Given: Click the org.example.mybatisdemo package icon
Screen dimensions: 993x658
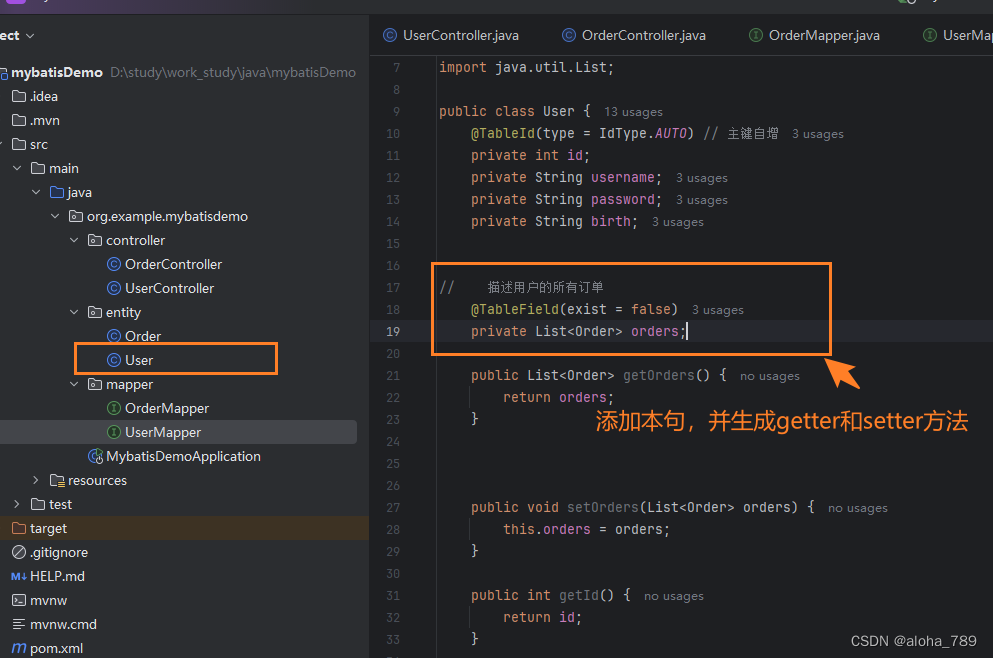Looking at the screenshot, I should tap(76, 217).
